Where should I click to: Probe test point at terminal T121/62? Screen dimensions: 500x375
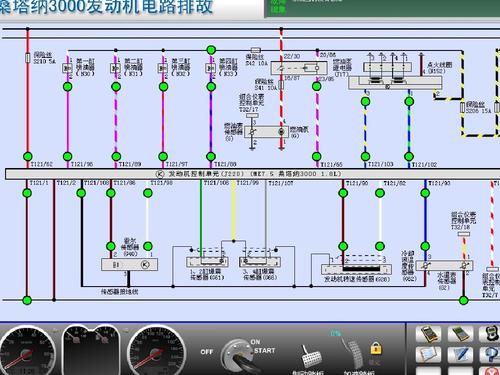click(x=28, y=156)
